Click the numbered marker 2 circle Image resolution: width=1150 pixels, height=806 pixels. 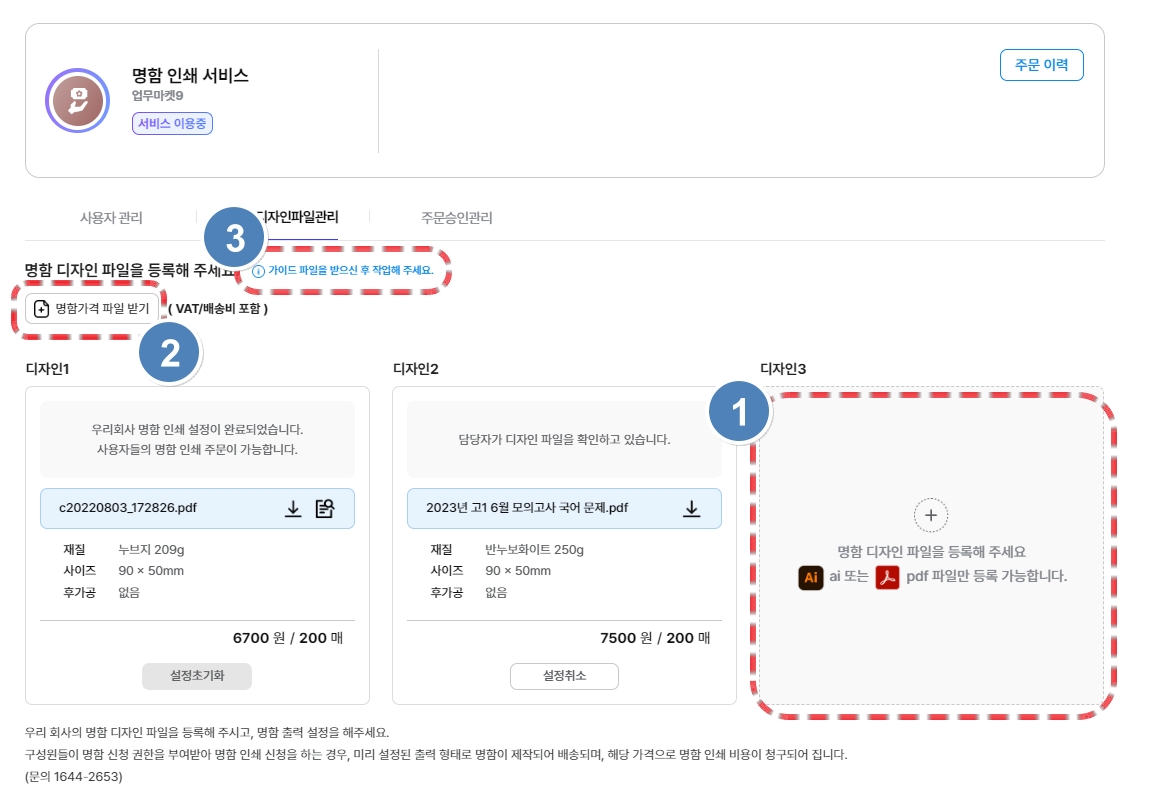point(171,354)
